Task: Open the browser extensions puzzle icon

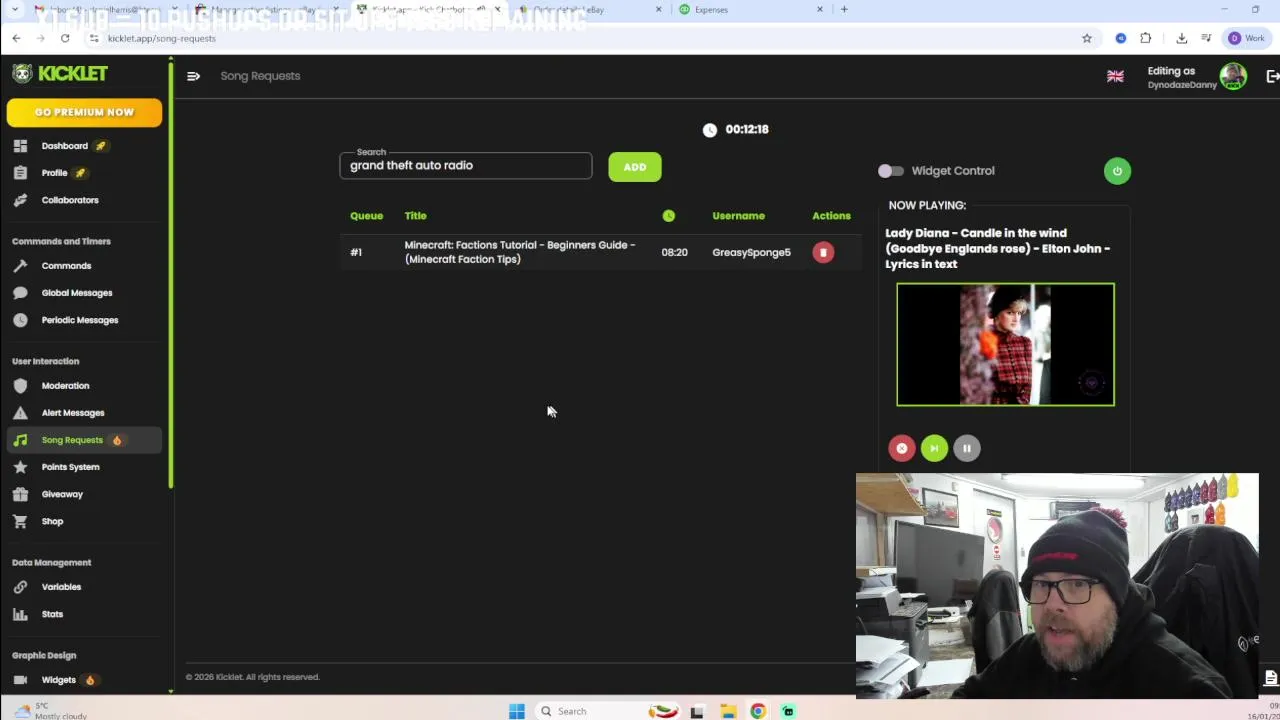Action: click(x=1146, y=38)
